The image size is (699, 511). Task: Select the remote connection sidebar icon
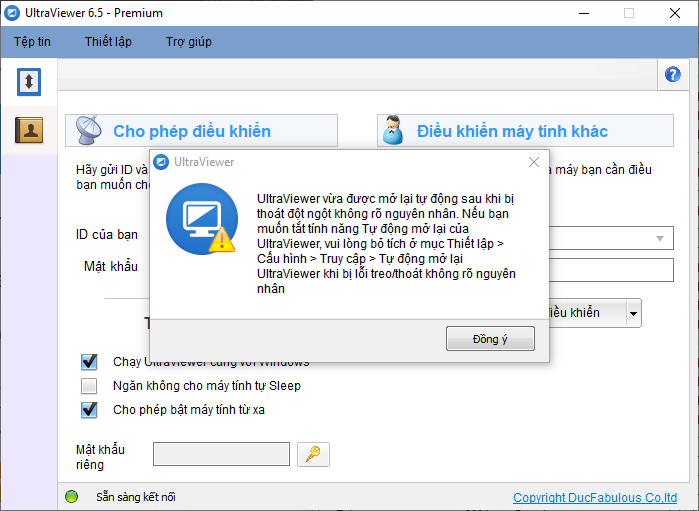click(x=29, y=82)
